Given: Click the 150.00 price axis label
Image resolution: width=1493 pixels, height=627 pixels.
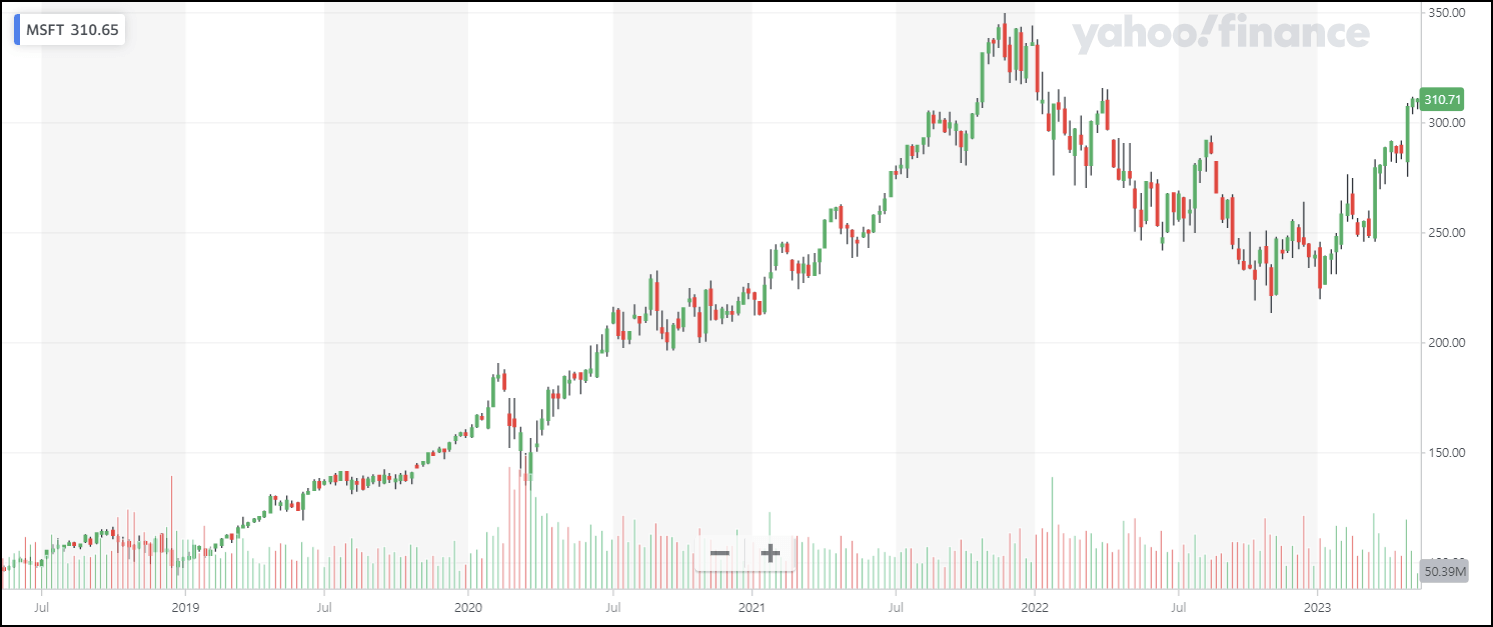Looking at the screenshot, I should coord(1447,453).
